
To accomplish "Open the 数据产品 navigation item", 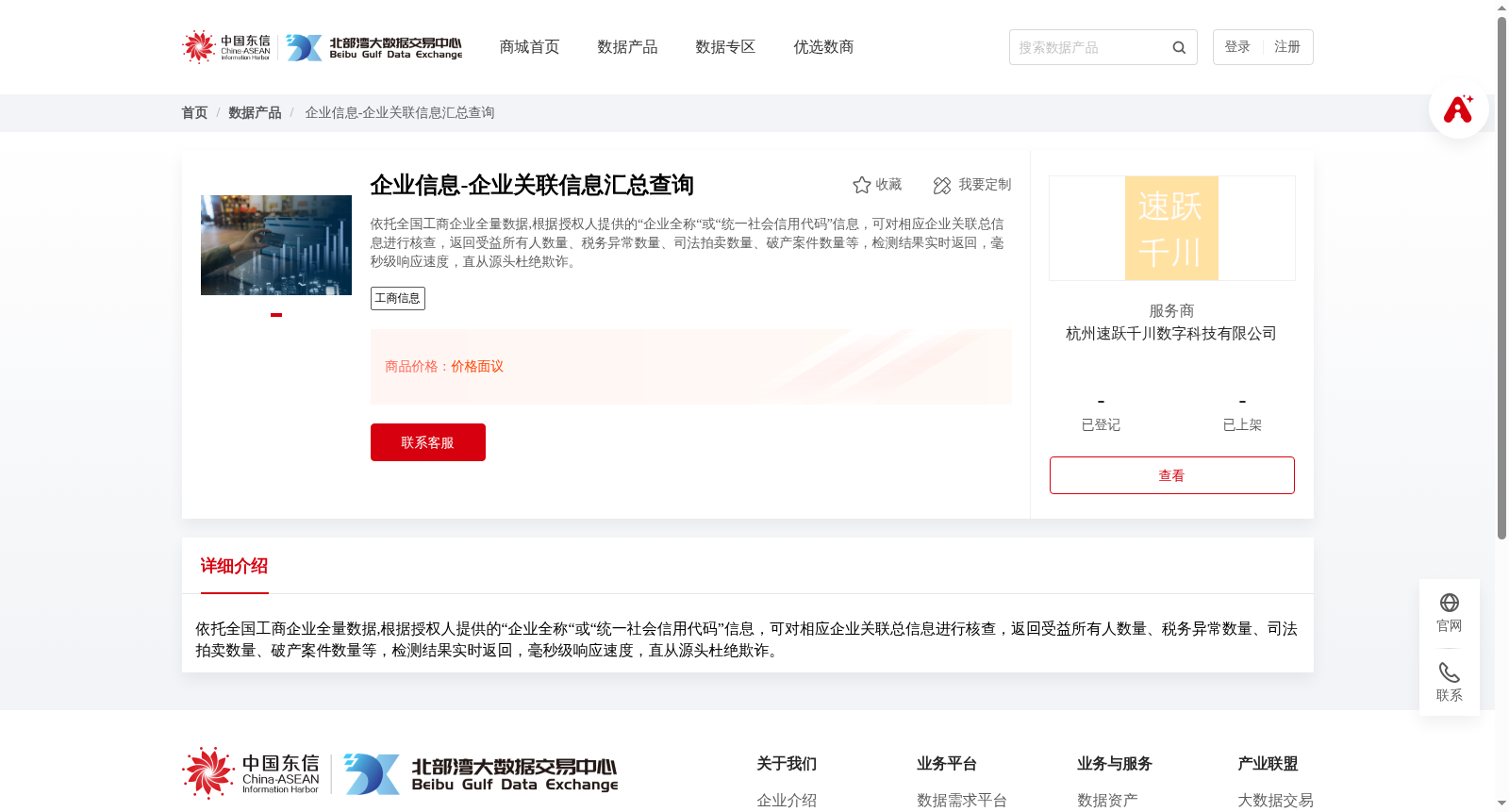I will click(627, 47).
